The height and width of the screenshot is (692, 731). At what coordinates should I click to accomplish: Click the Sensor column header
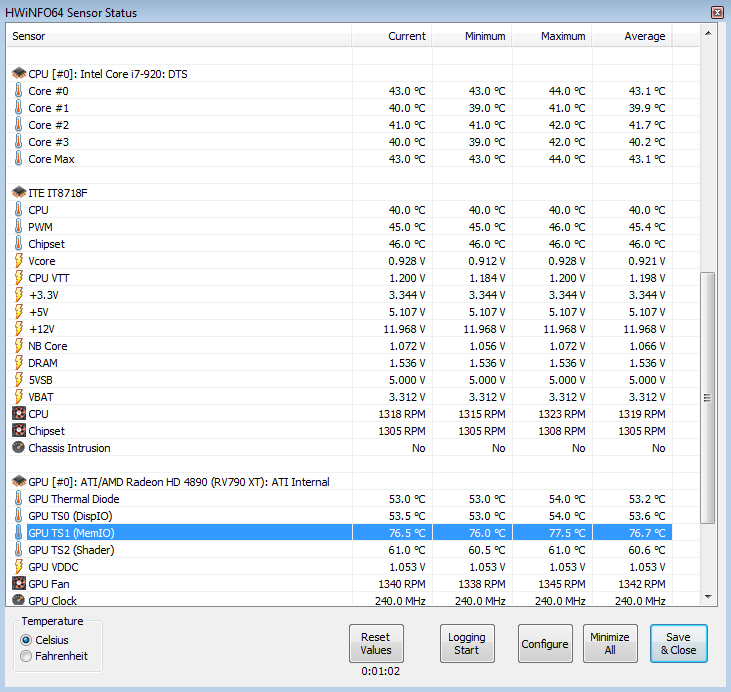click(179, 36)
